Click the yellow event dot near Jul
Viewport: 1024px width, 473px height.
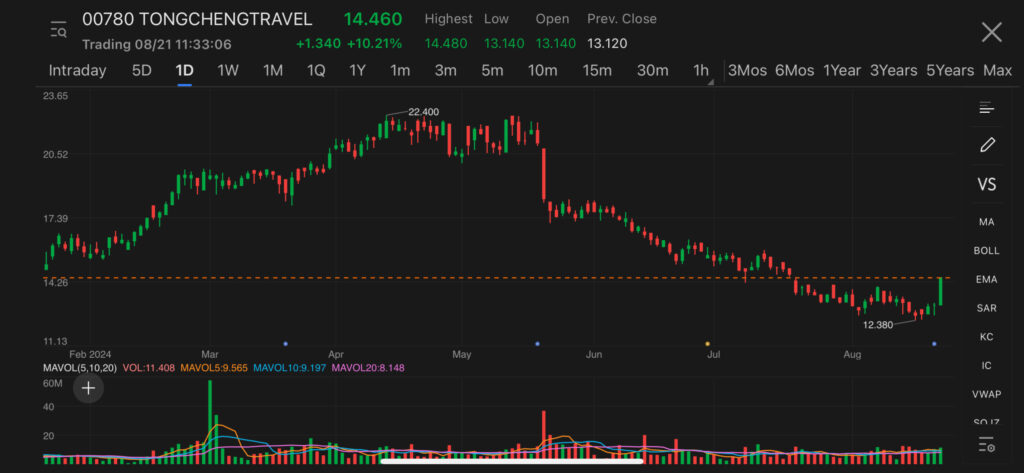tap(708, 344)
